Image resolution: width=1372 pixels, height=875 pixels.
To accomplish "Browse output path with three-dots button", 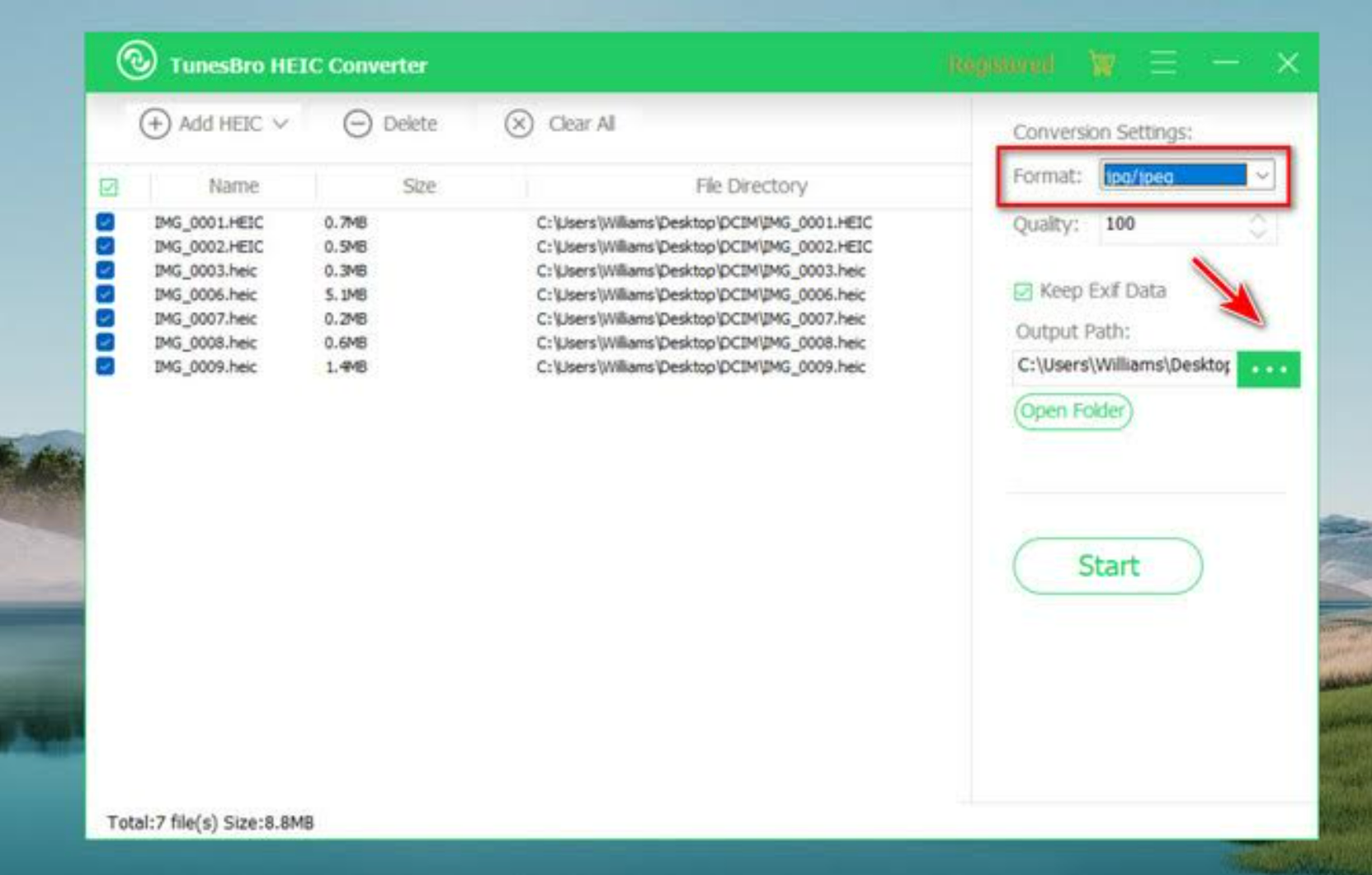I will pyautogui.click(x=1268, y=369).
